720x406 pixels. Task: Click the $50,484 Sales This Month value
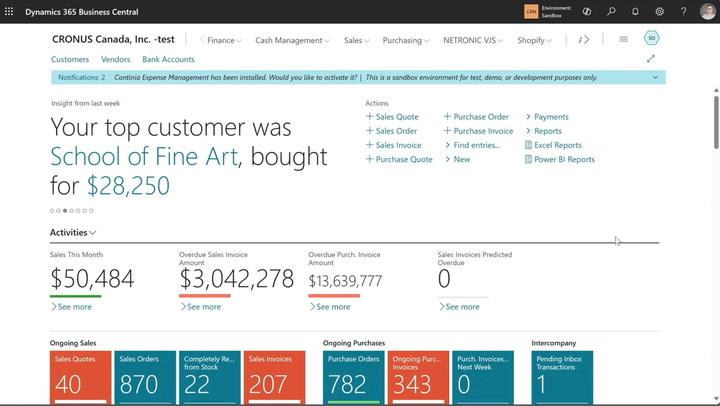92,278
